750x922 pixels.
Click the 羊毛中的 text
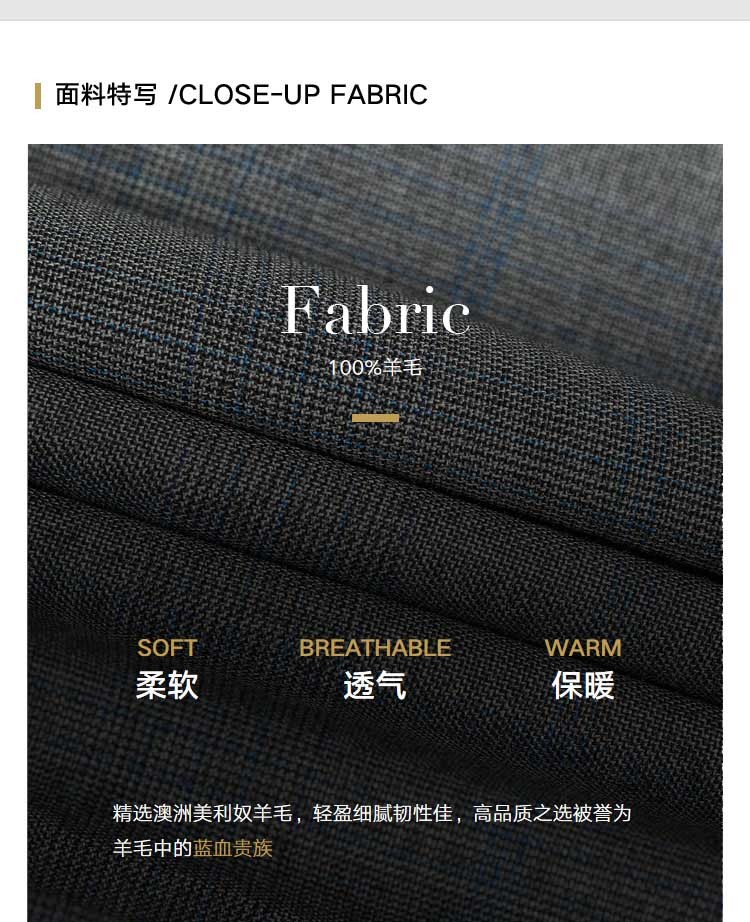coord(153,848)
